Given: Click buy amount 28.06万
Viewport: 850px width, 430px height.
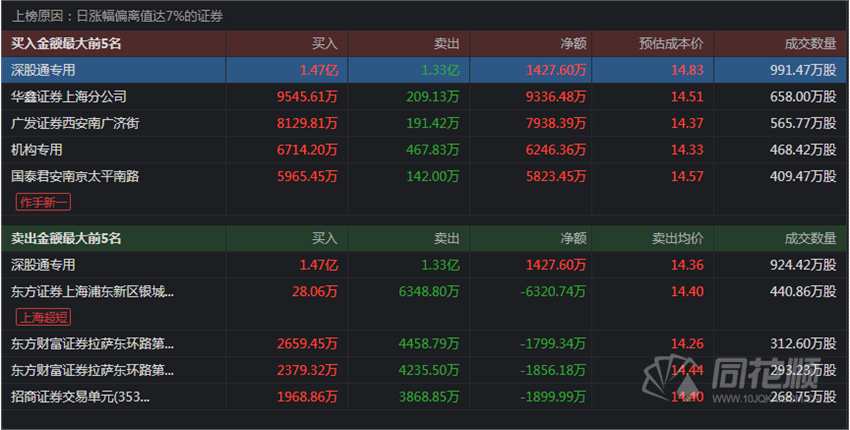Looking at the screenshot, I should pos(314,291).
